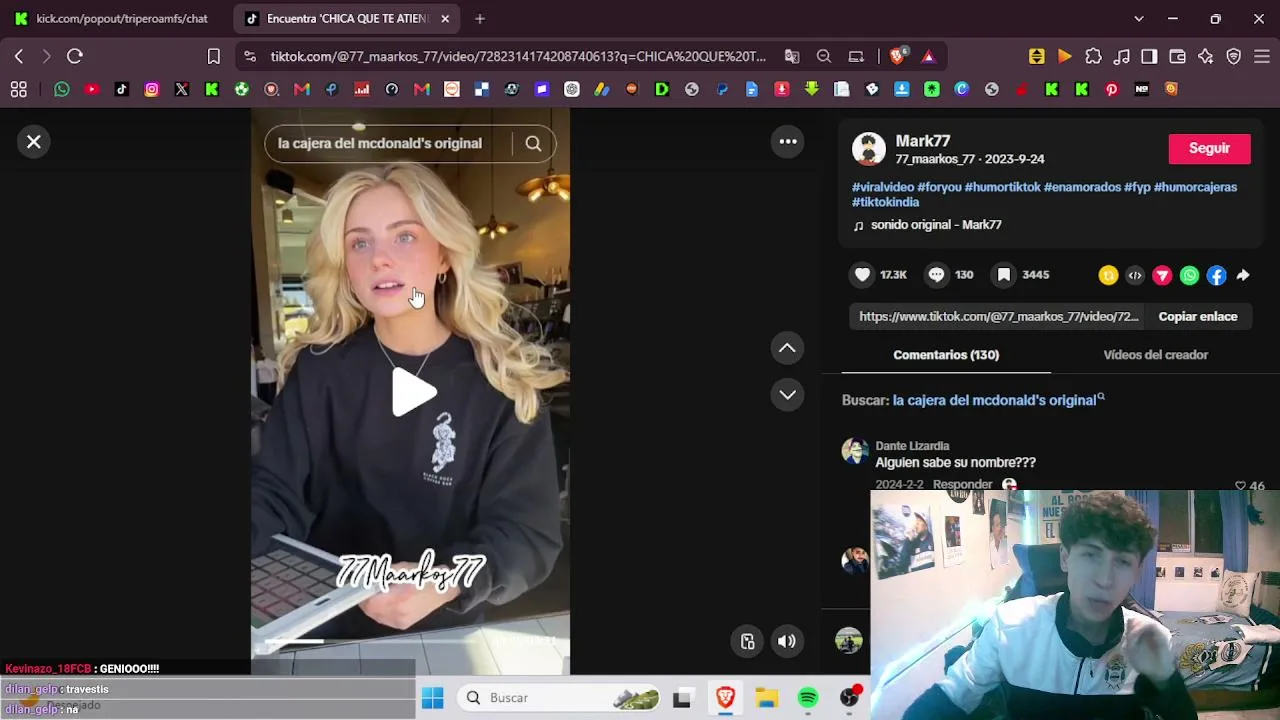Send to friends with the red paper plane icon
This screenshot has width=1280, height=720.
[1162, 275]
